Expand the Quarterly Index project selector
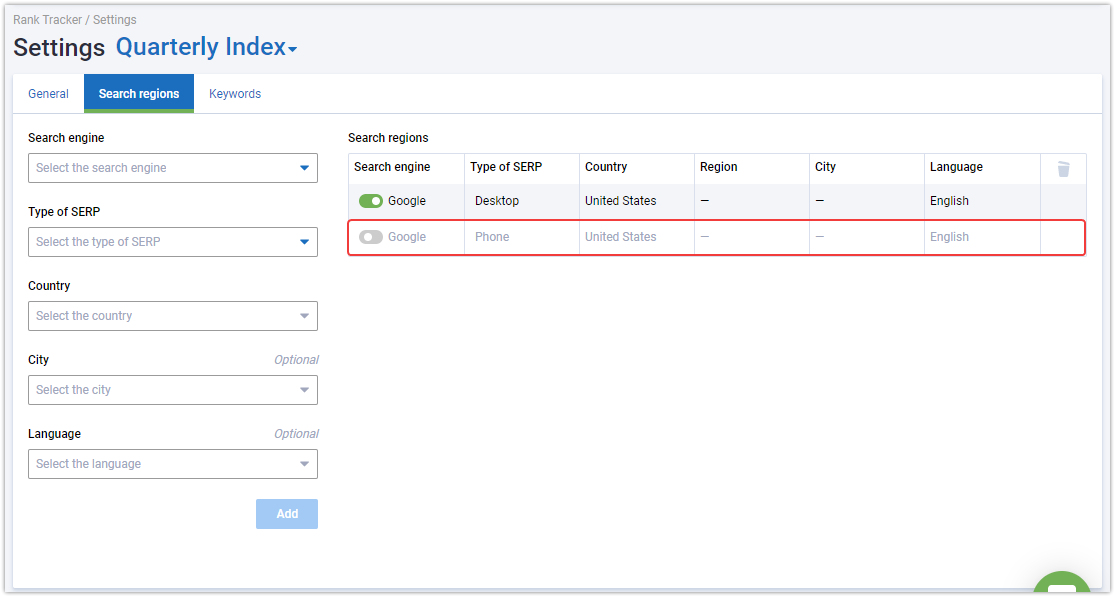The image size is (1115, 597). (x=206, y=47)
